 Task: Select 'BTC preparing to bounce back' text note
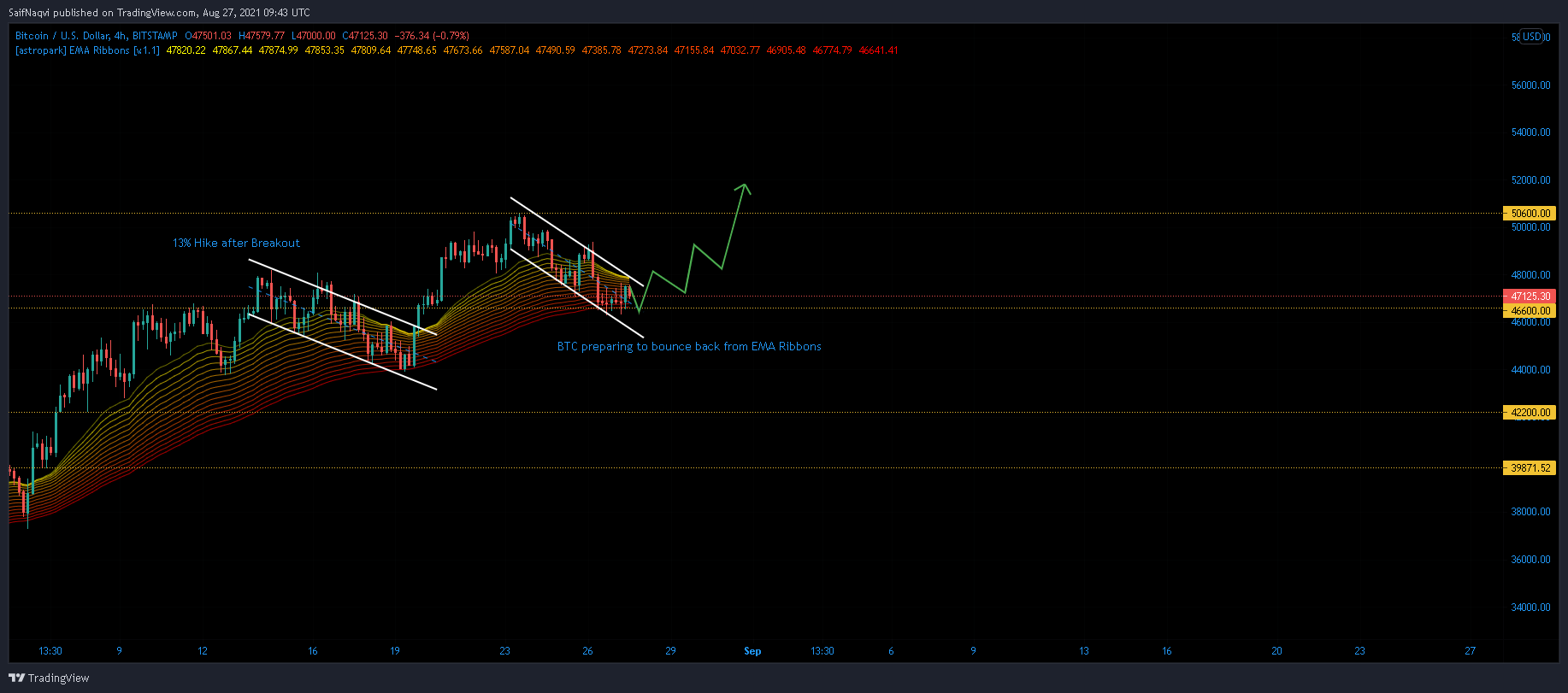click(x=689, y=347)
